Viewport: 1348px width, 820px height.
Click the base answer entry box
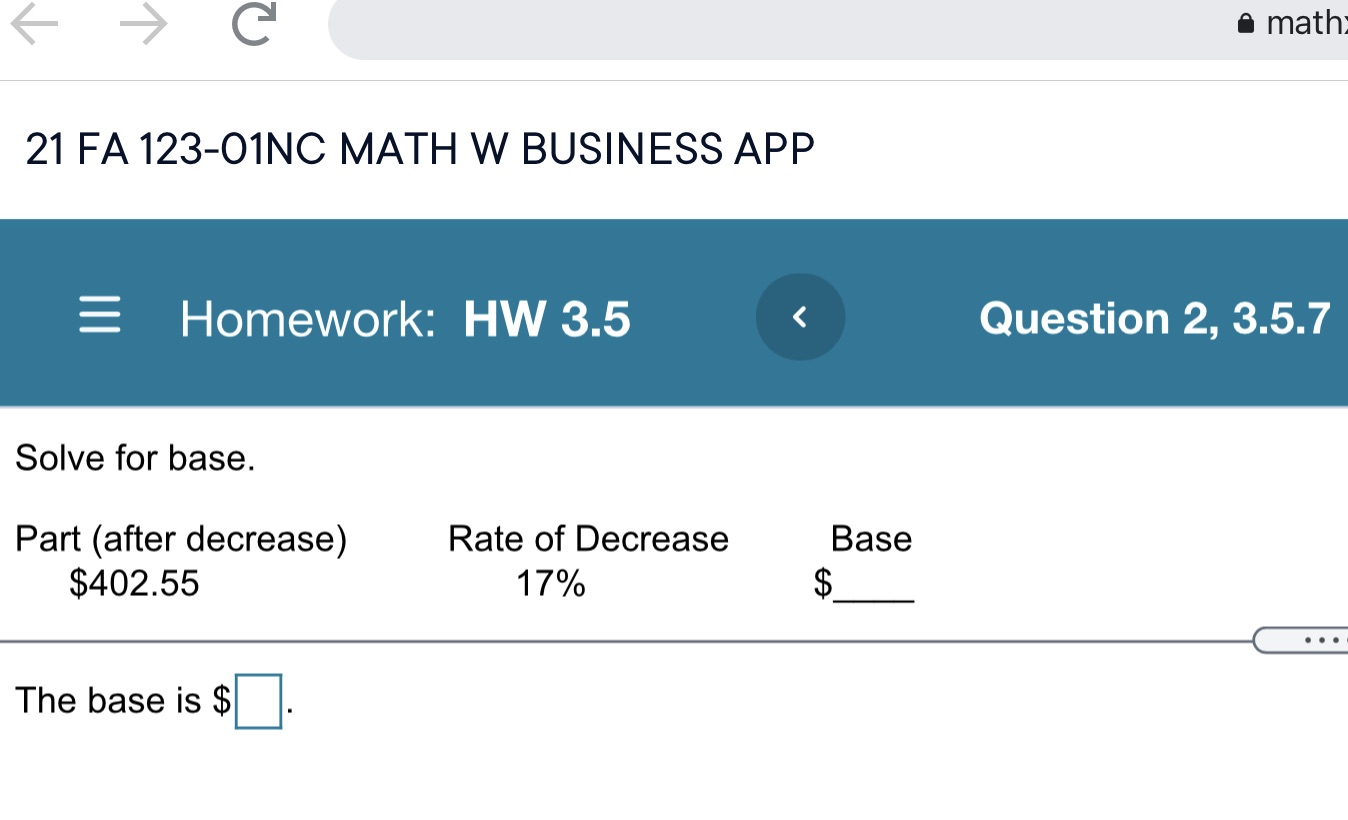click(x=260, y=700)
